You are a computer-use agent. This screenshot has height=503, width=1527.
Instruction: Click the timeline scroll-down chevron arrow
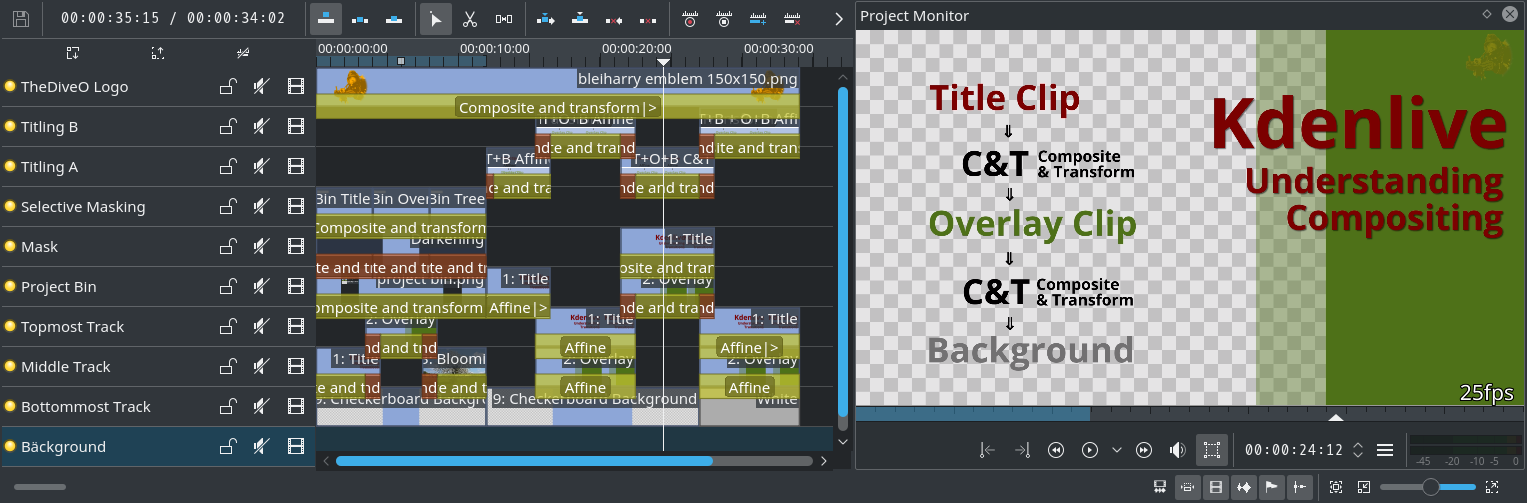(x=842, y=441)
